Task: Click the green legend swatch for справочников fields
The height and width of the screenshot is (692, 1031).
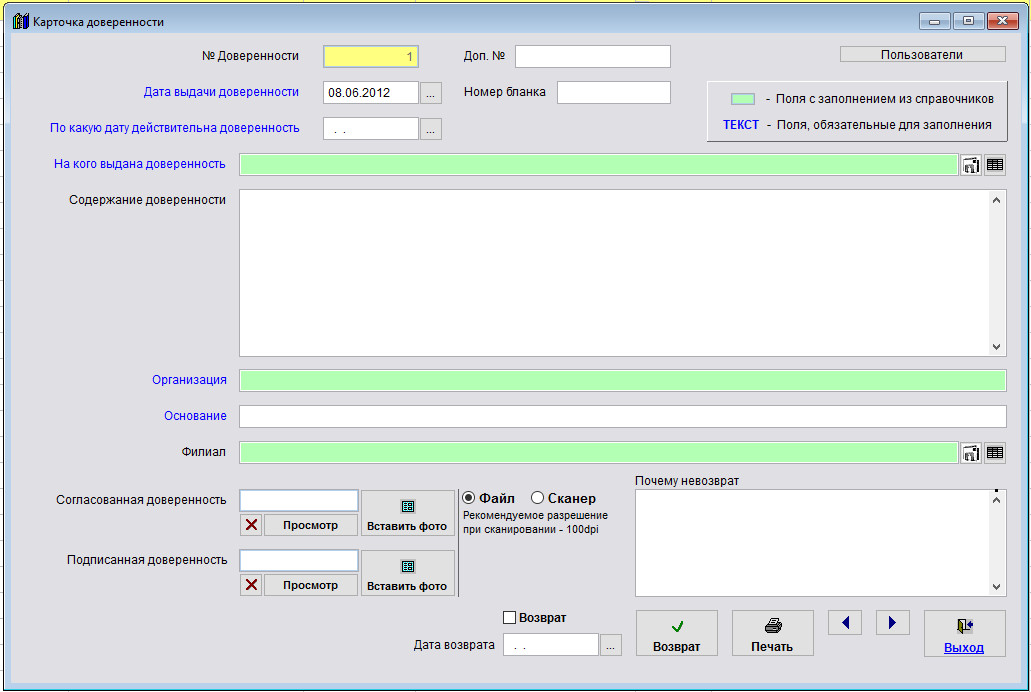Action: [x=743, y=99]
